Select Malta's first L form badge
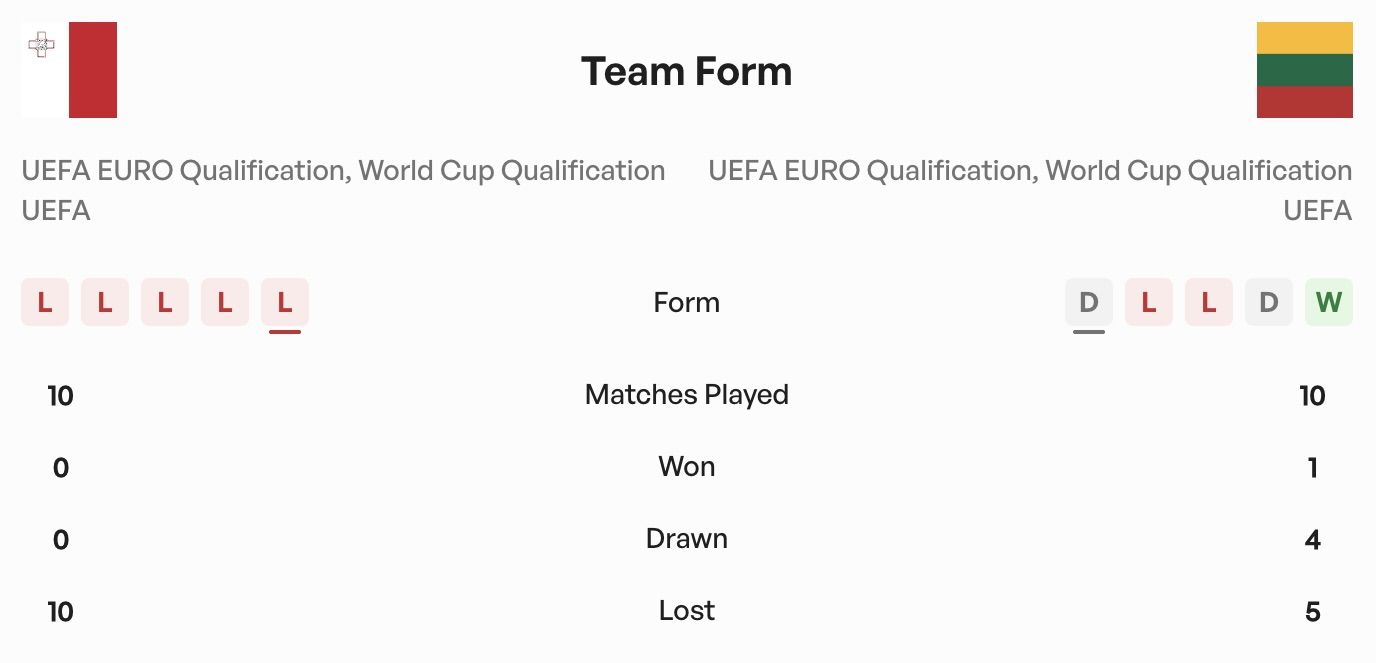The image size is (1376, 663). [45, 302]
